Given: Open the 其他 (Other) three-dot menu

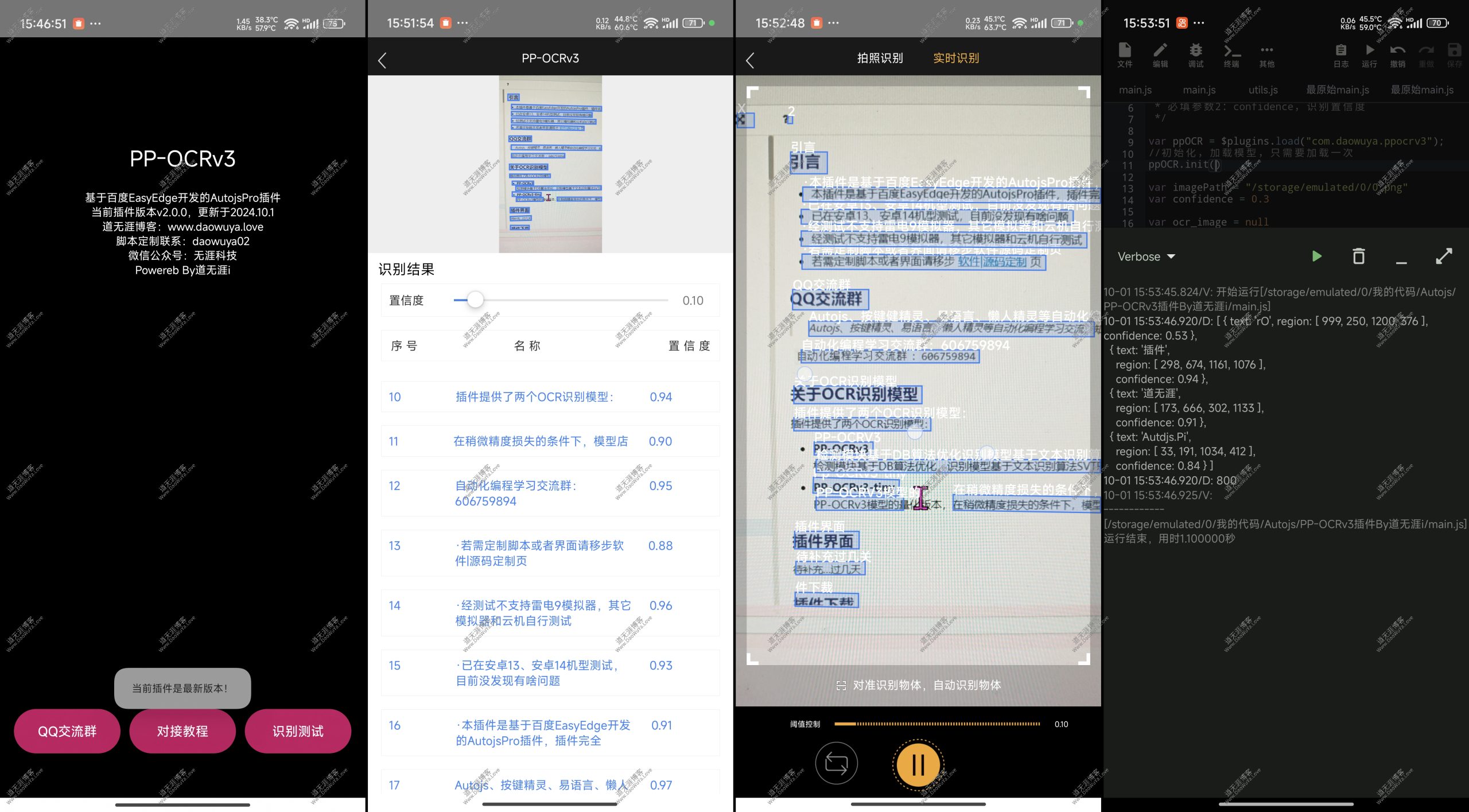Looking at the screenshot, I should [1267, 55].
